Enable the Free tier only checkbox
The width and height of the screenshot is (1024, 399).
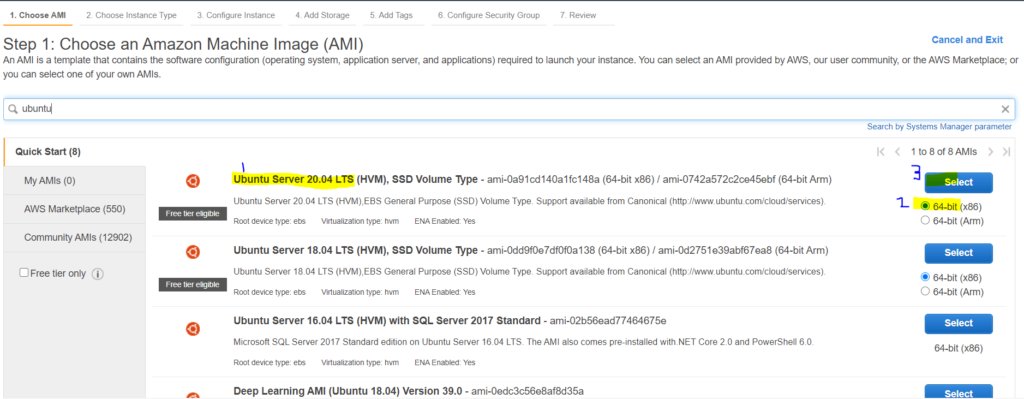click(x=24, y=273)
